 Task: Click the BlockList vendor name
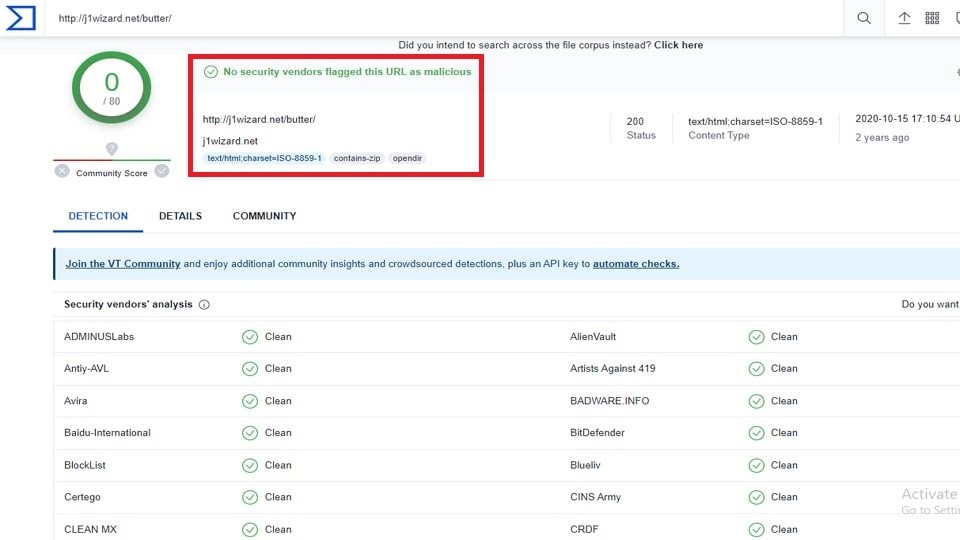pos(84,465)
